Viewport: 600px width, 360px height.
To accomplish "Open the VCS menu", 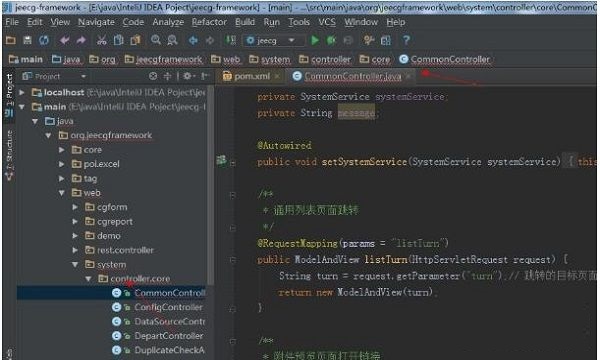I will tap(327, 22).
